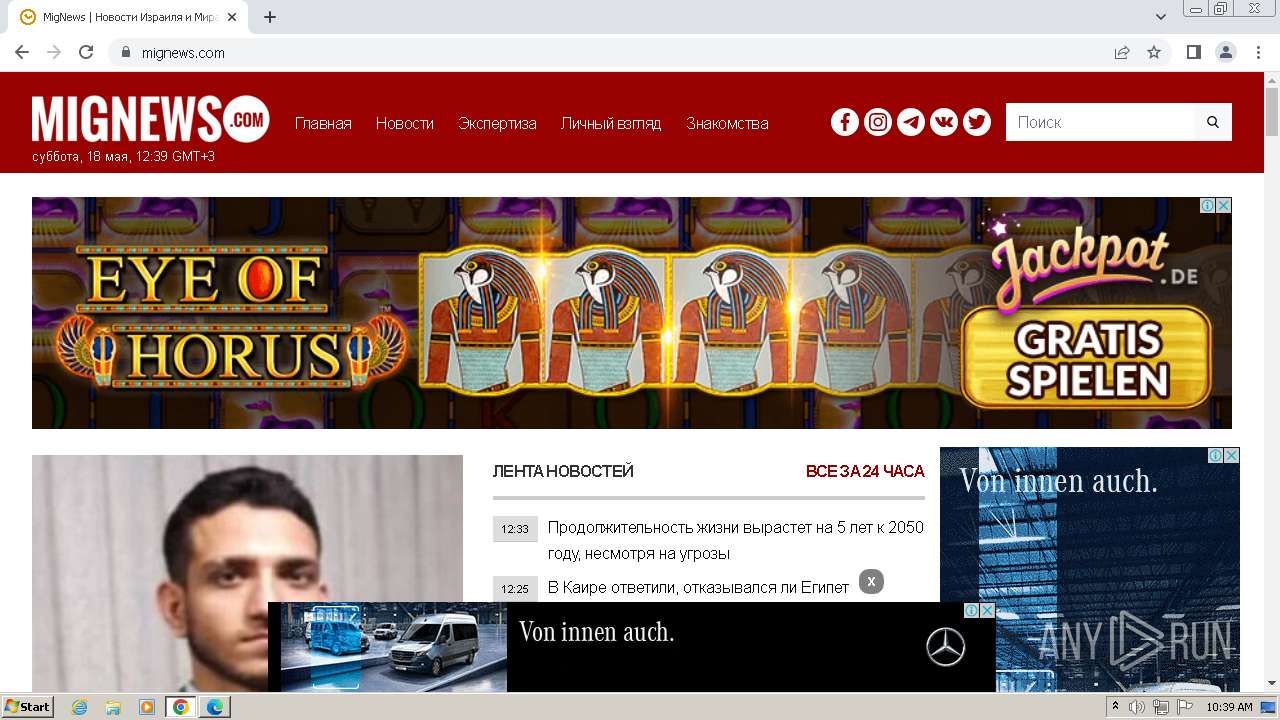Click inside the Поиск search field
The width and height of the screenshot is (1280, 720).
point(1100,122)
